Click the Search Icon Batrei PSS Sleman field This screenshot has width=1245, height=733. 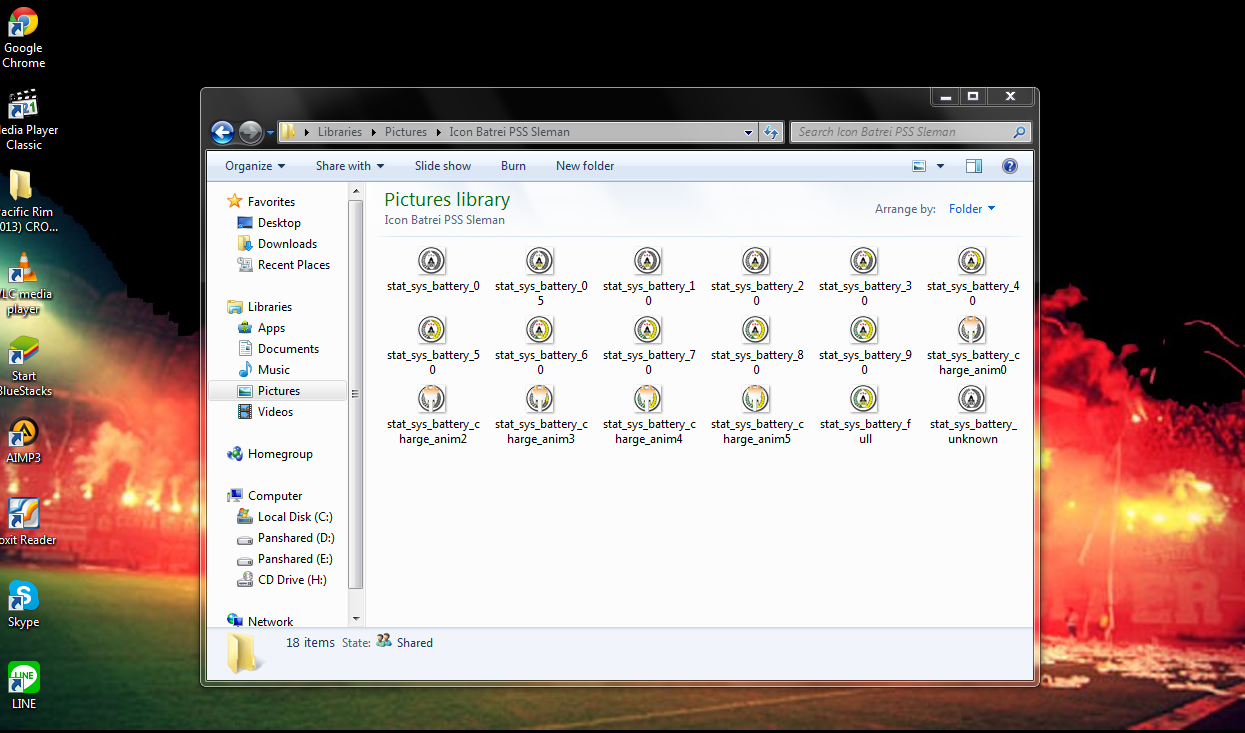pyautogui.click(x=909, y=132)
